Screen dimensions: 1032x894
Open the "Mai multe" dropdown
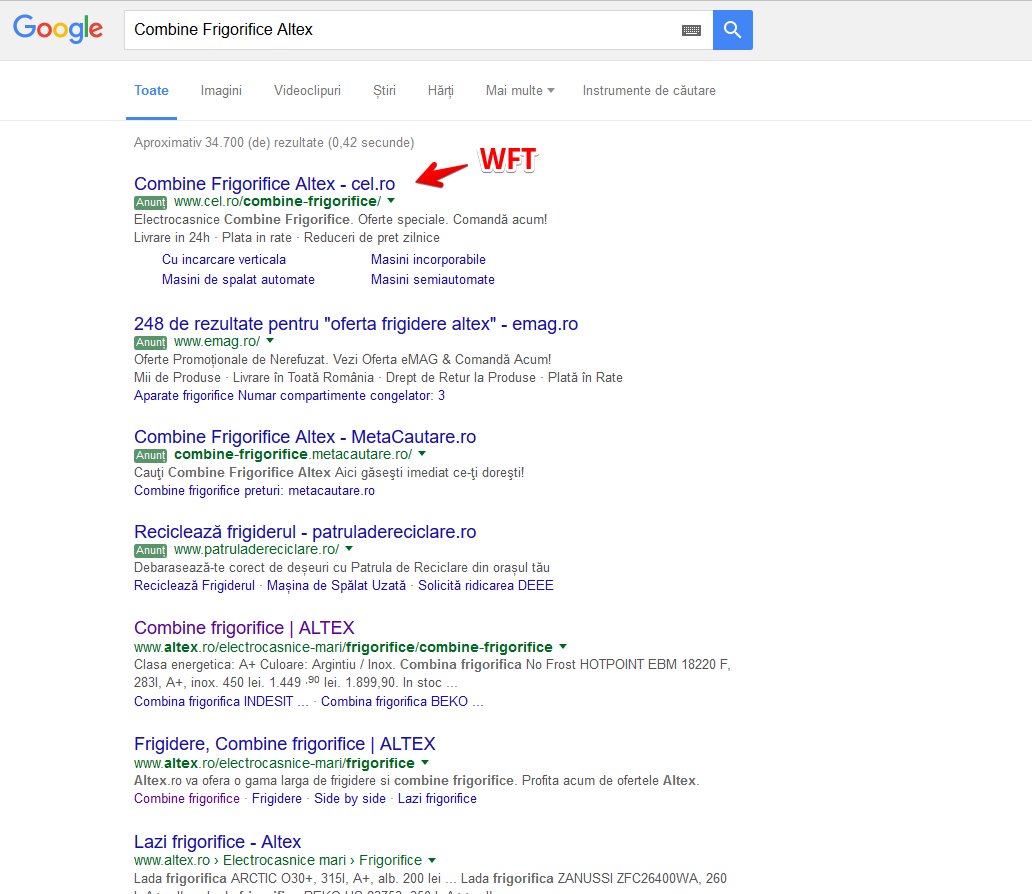pos(514,90)
